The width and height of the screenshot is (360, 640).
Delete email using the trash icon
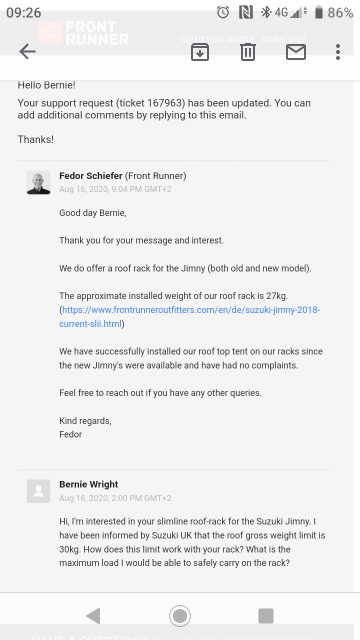(248, 52)
